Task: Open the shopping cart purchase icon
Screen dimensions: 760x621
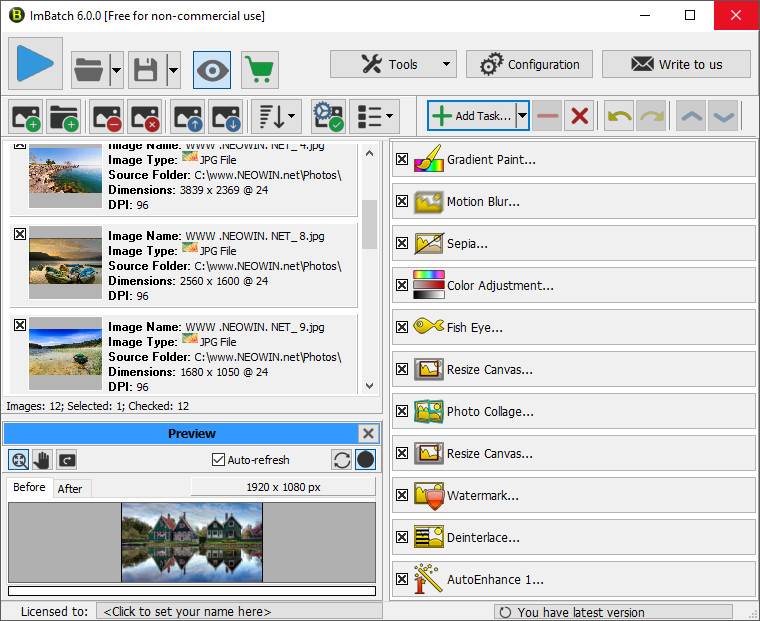Action: click(x=260, y=70)
